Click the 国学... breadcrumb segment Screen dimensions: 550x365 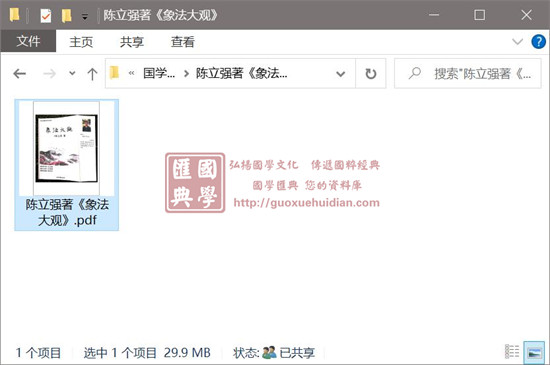click(159, 74)
